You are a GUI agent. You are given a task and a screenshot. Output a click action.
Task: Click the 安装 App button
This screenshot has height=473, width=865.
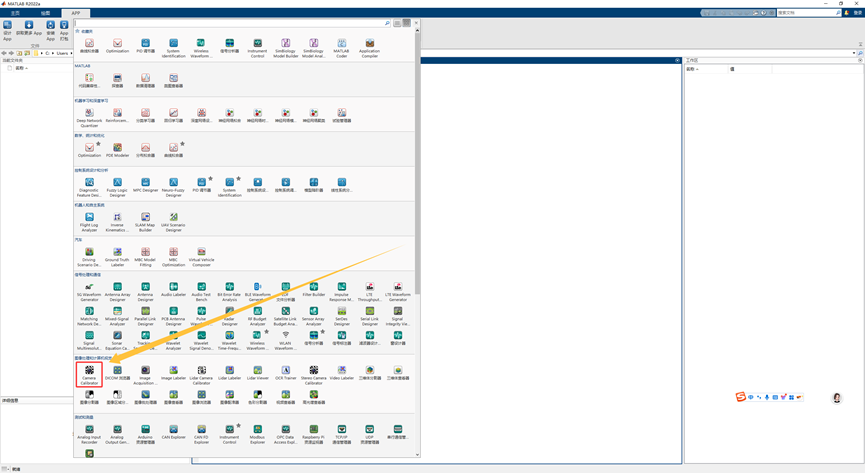point(50,31)
